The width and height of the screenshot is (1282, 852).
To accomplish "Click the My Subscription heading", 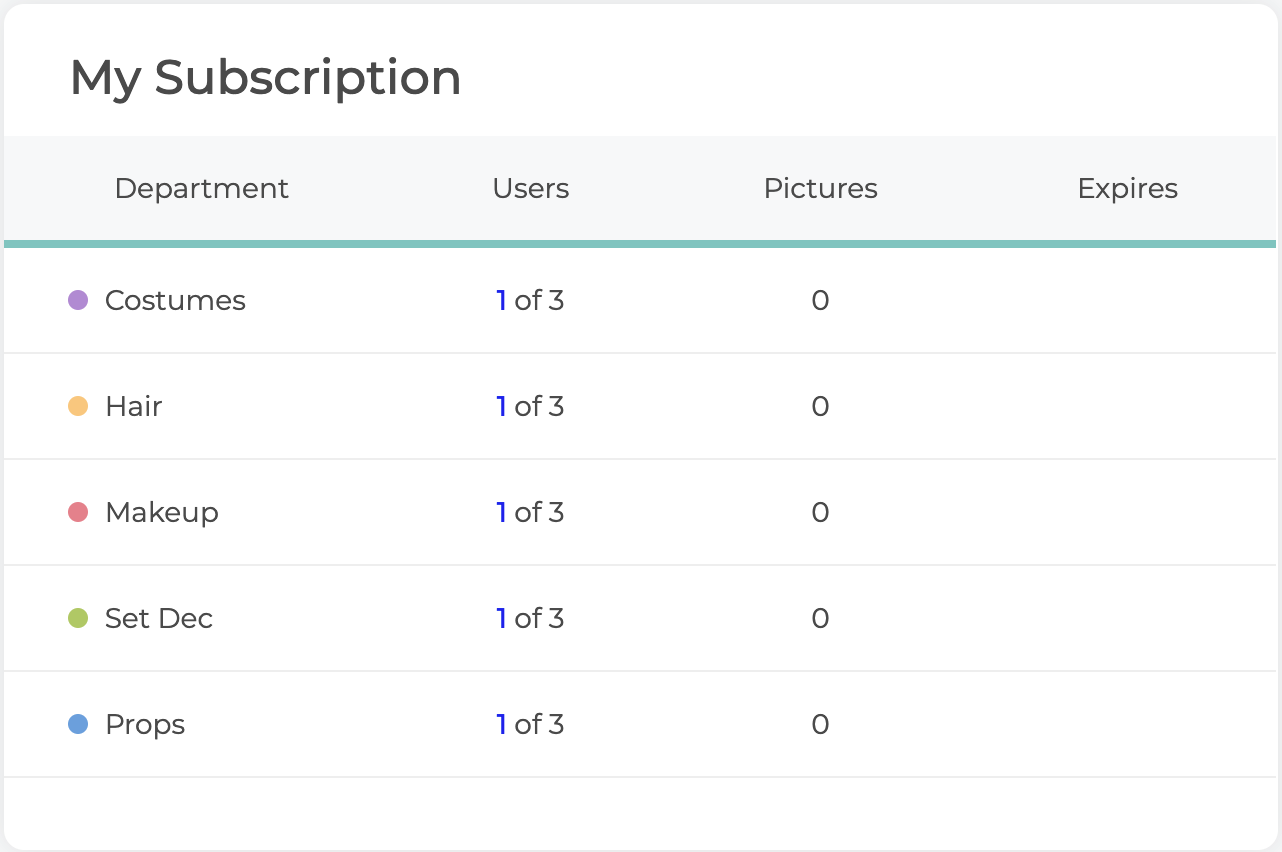I will pyautogui.click(x=266, y=78).
